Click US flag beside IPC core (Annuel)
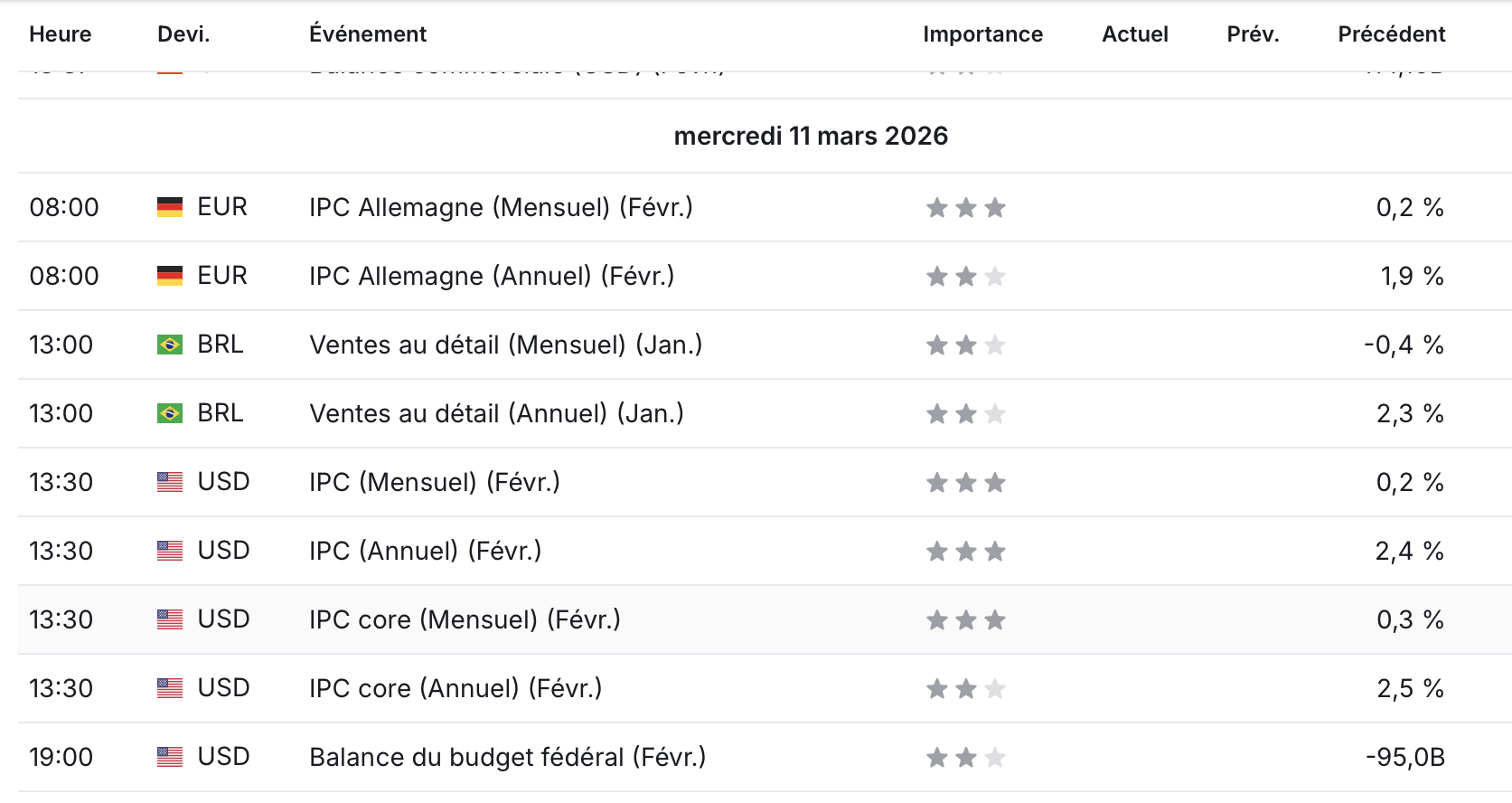This screenshot has width=1512, height=803. pos(170,688)
